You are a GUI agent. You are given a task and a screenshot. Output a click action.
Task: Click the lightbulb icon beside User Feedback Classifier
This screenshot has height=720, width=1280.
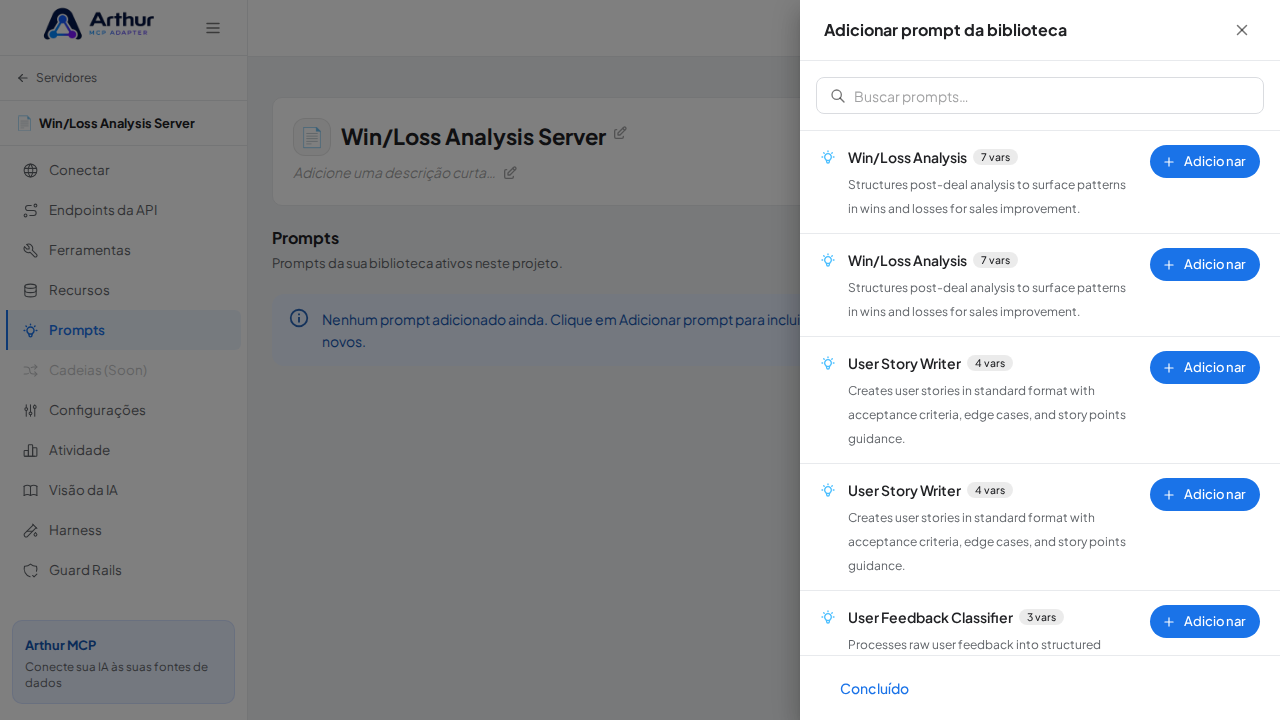pos(828,617)
